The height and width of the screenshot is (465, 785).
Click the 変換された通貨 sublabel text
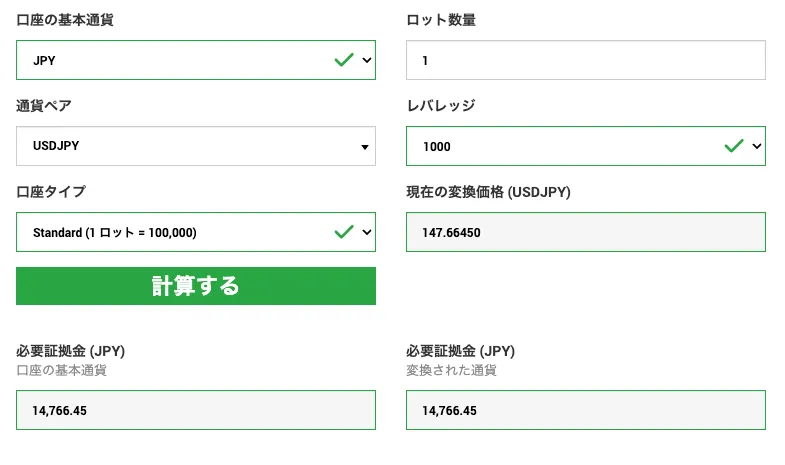[451, 370]
